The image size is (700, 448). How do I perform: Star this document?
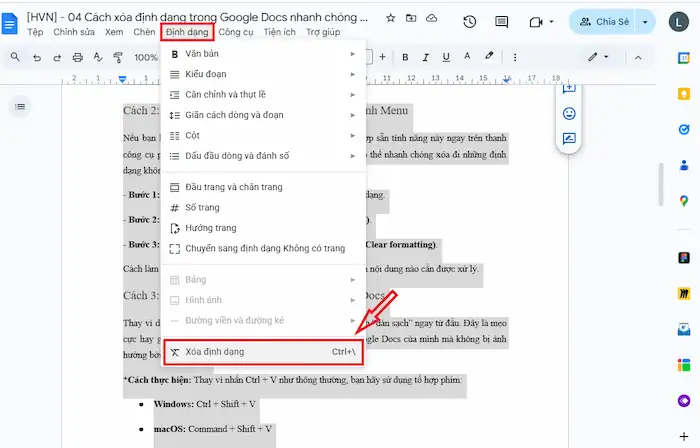click(x=390, y=18)
